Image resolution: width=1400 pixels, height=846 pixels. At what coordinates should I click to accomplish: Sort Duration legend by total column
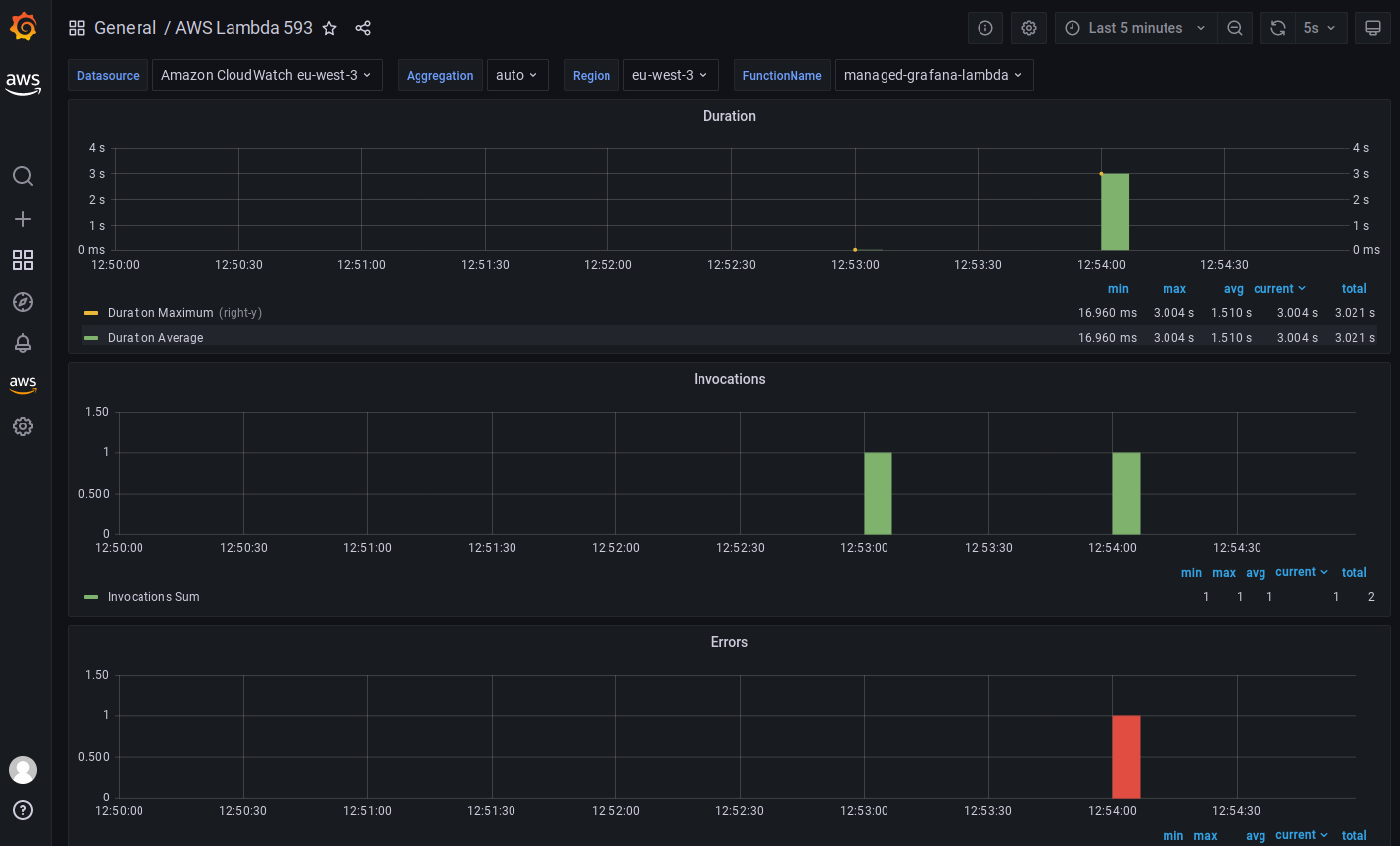tap(1354, 289)
